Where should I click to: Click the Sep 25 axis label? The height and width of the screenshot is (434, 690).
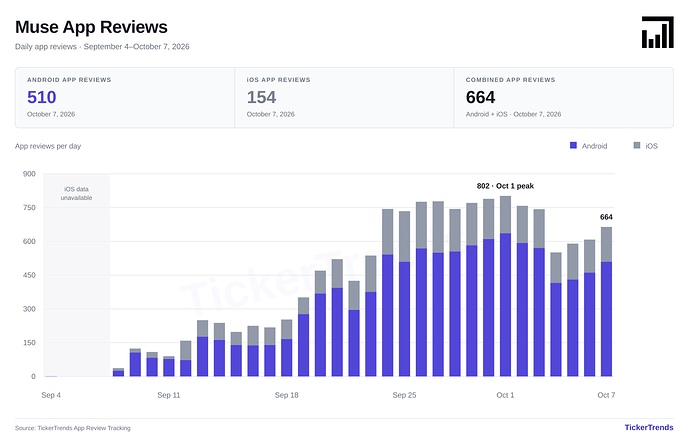coord(404,395)
